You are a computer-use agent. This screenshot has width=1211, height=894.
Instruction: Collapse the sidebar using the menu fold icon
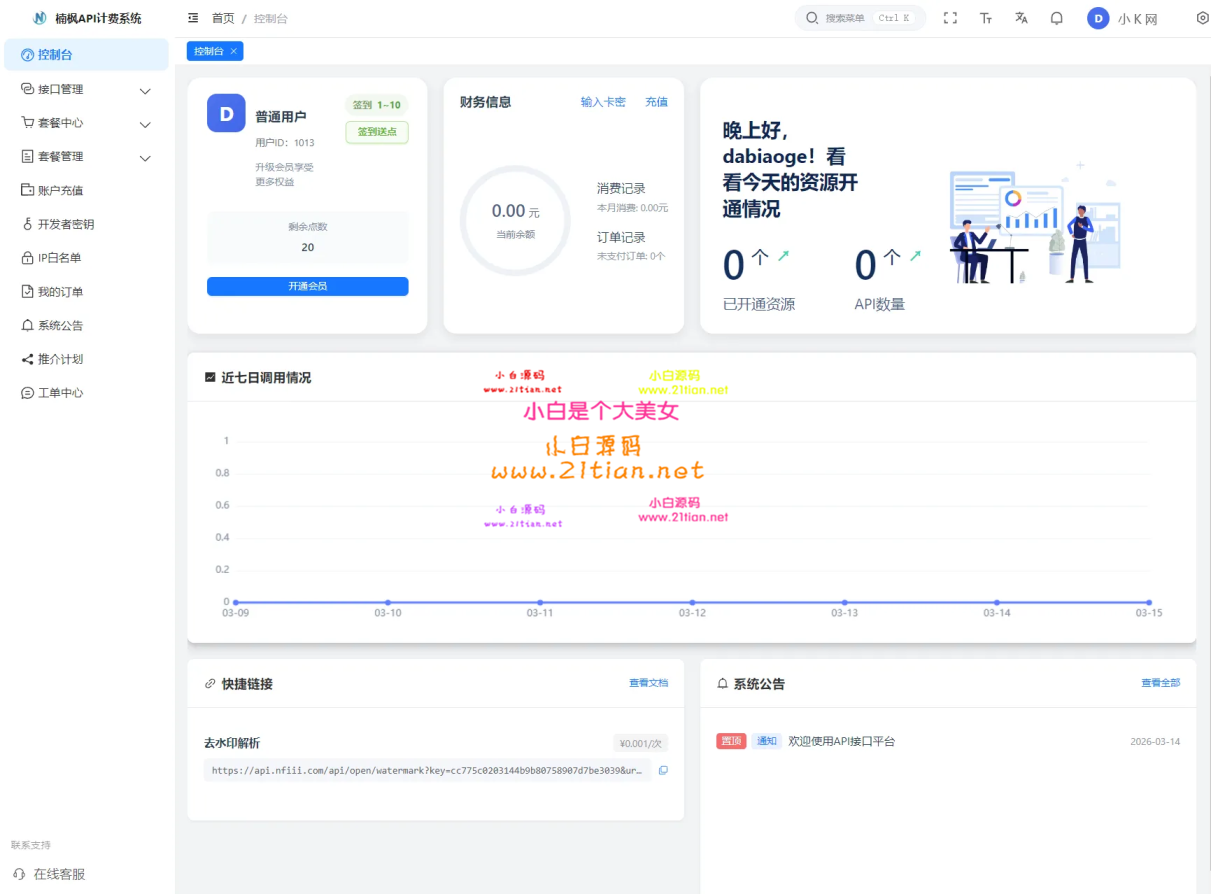click(193, 18)
